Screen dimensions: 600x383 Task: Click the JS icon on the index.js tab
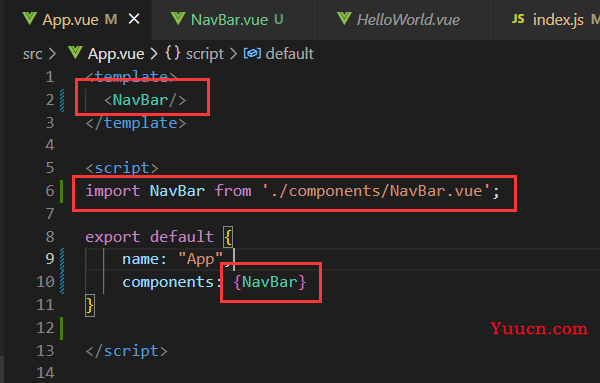coord(518,19)
